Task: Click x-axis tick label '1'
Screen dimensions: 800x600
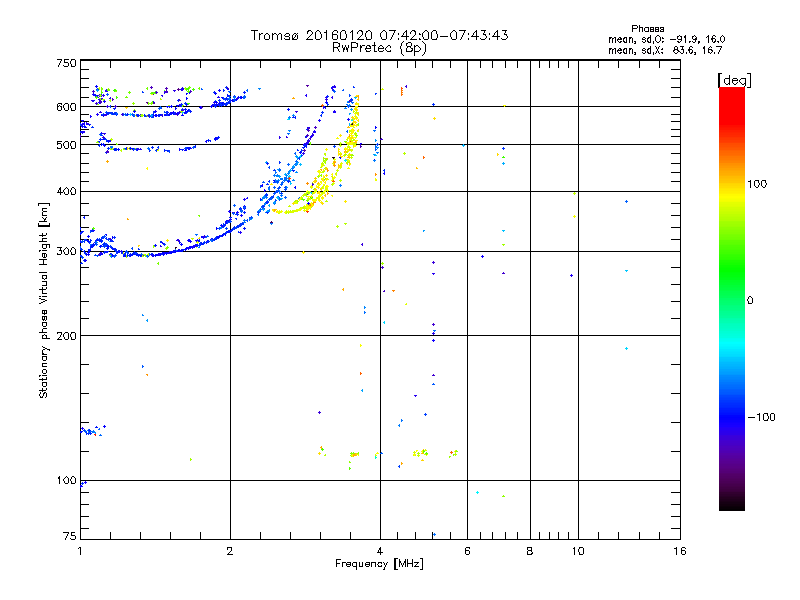Action: click(x=80, y=551)
